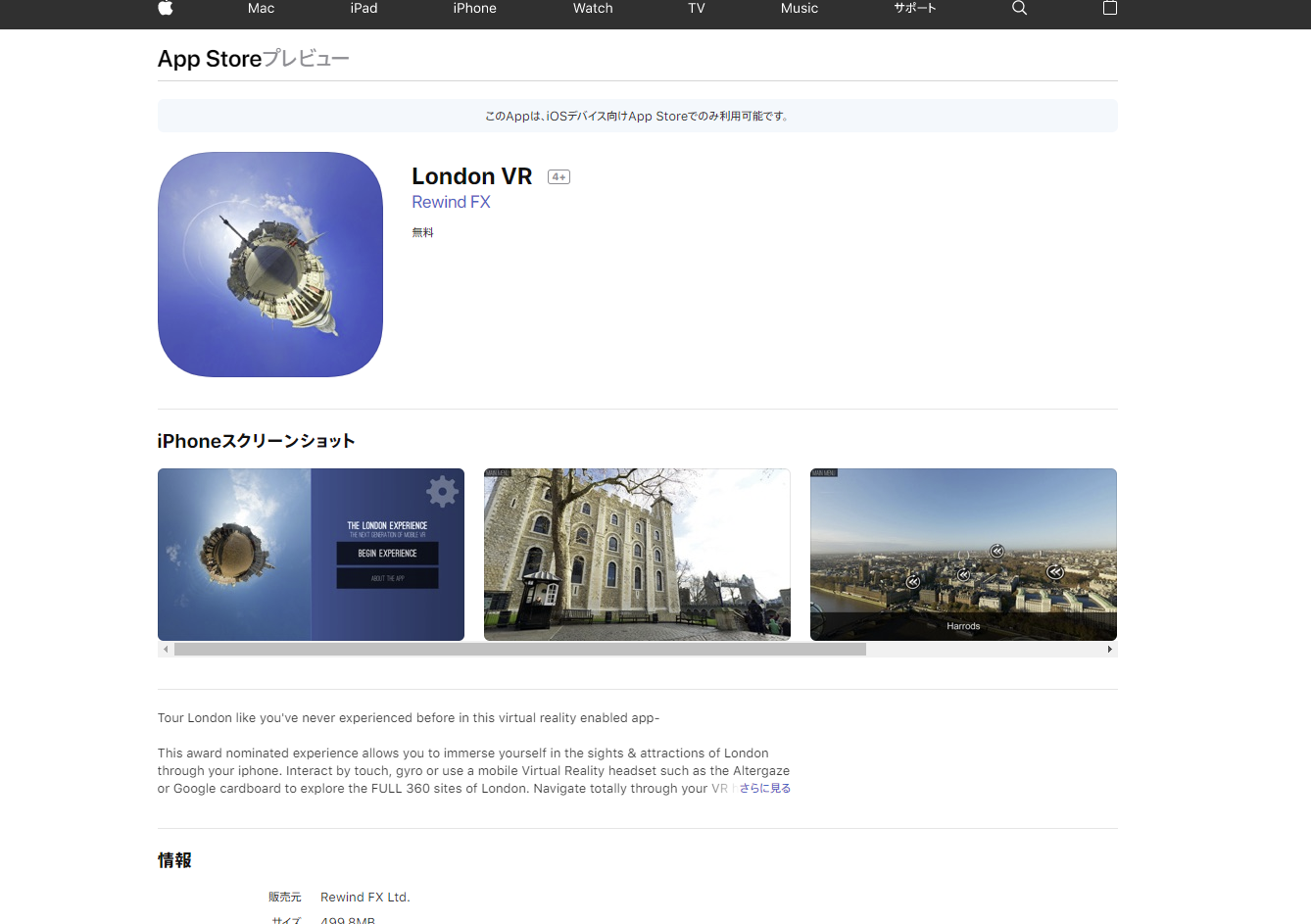Click the screenshot scrollbar left arrow
The height and width of the screenshot is (924, 1311).
pos(166,650)
